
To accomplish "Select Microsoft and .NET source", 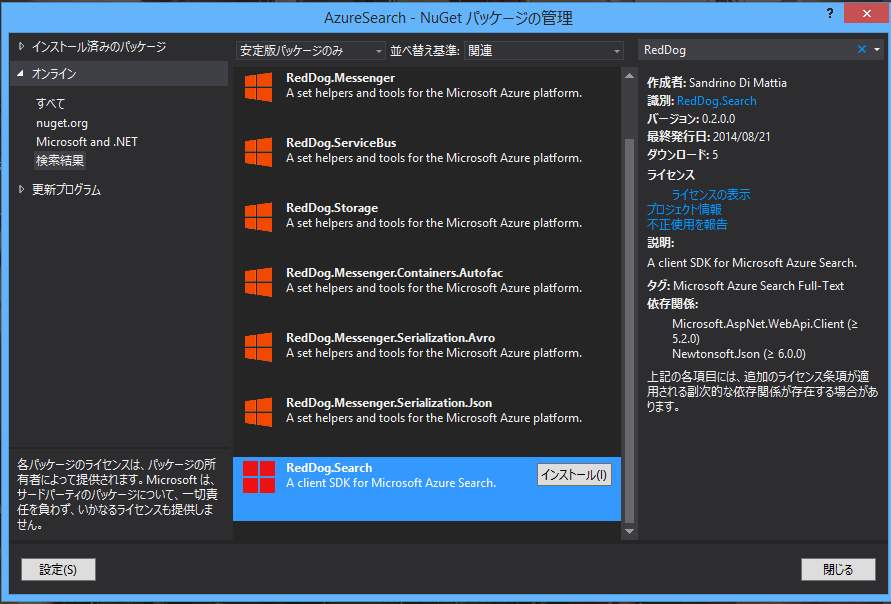I will (87, 141).
